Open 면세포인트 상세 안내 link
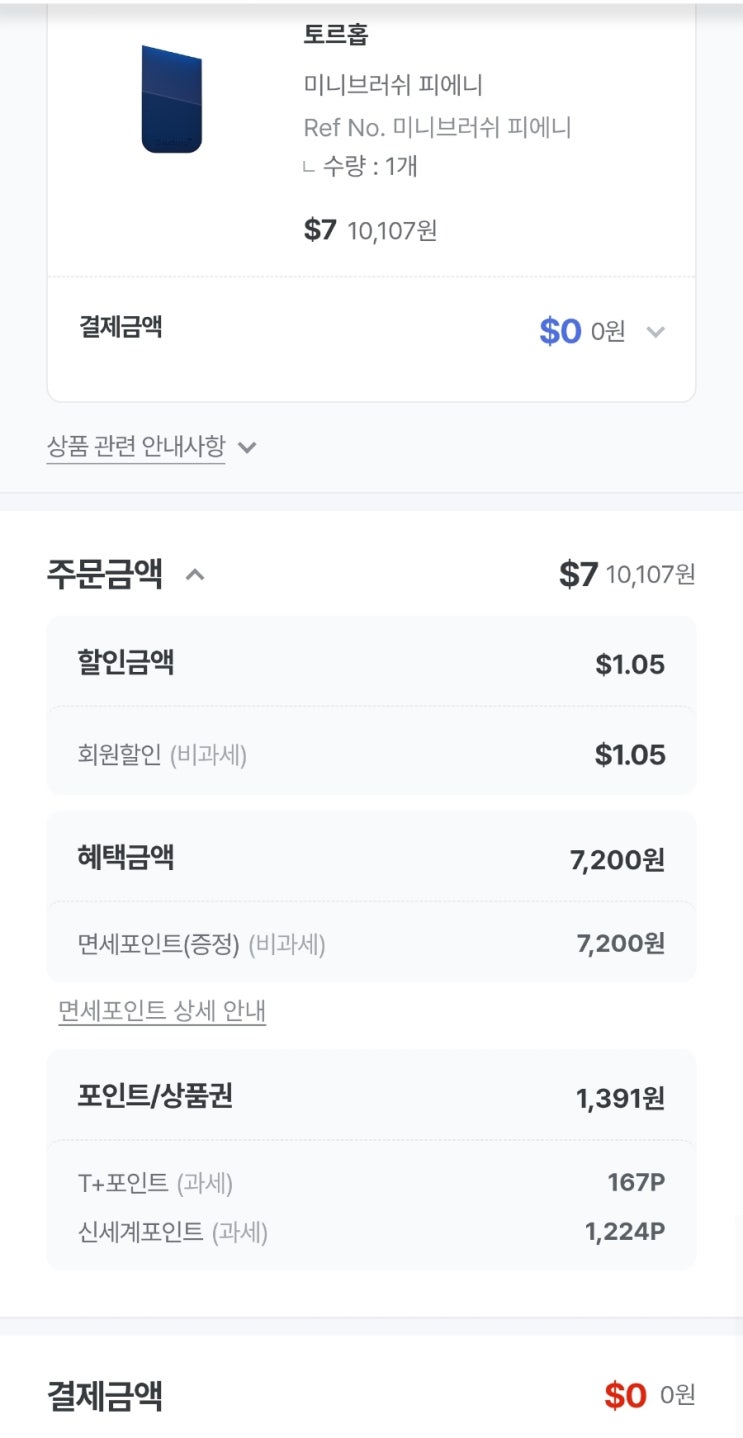The width and height of the screenshot is (743, 1438). coord(162,1012)
